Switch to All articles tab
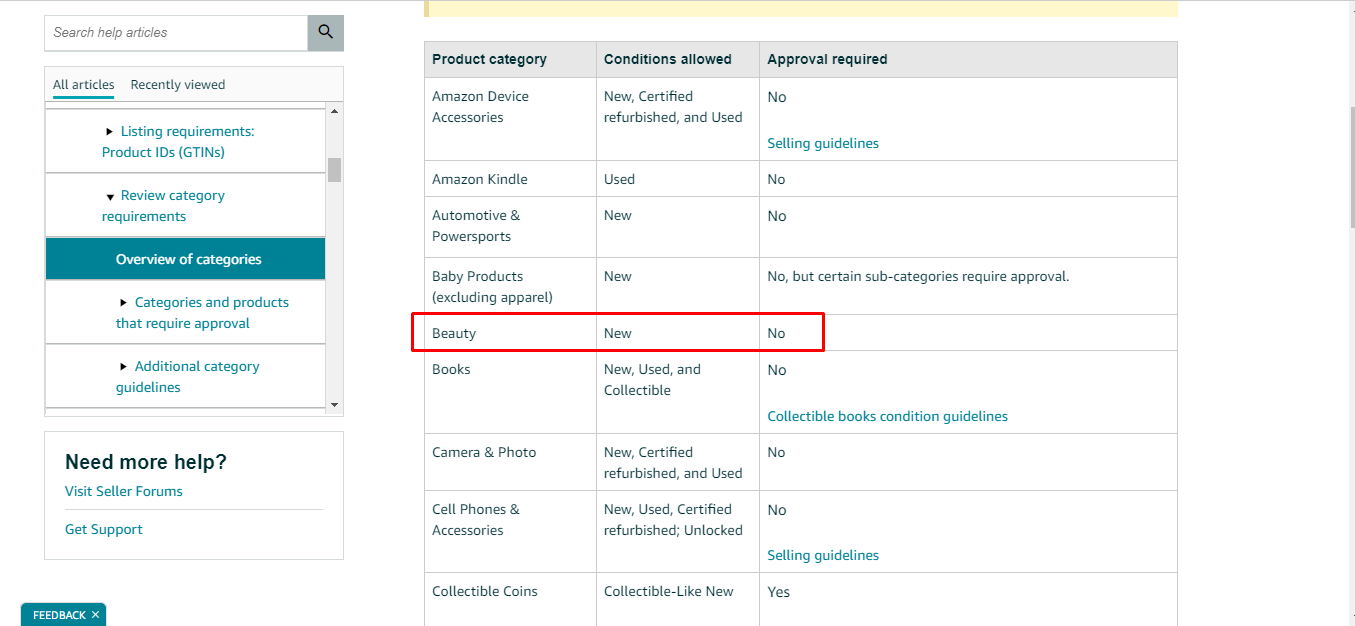Viewport: 1355px width, 626px height. coord(84,85)
